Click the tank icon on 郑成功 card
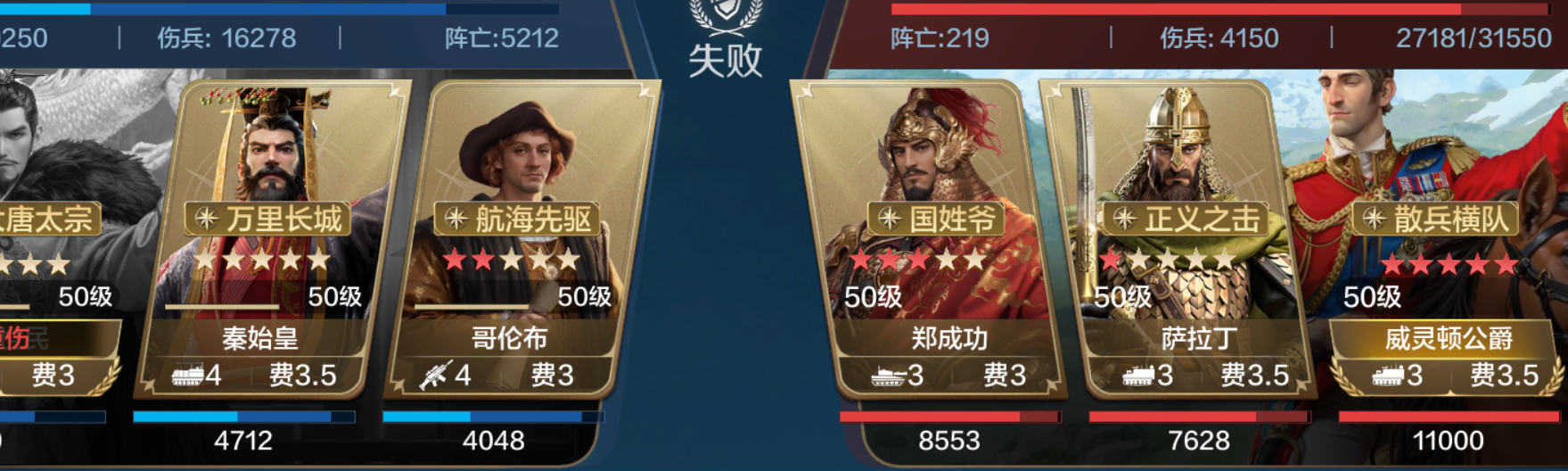The height and width of the screenshot is (471, 1568). (x=889, y=376)
